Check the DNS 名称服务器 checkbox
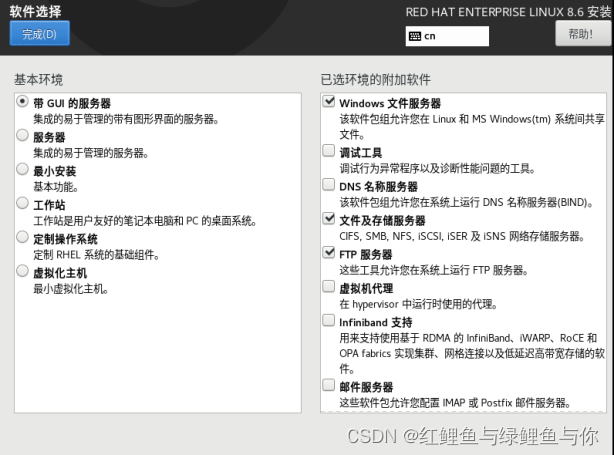Screen dimensions: 614x455 [x=329, y=184]
